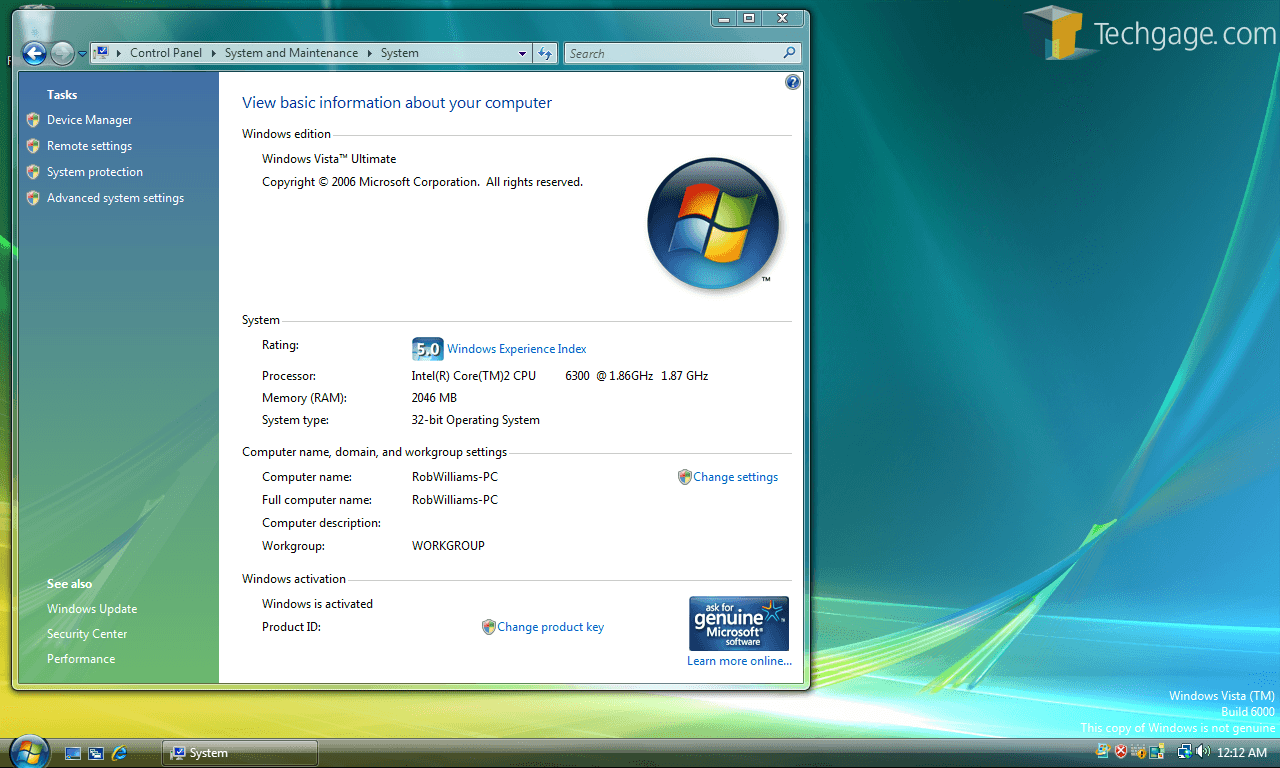
Task: Click the 2046 MB memory value
Action: click(434, 398)
